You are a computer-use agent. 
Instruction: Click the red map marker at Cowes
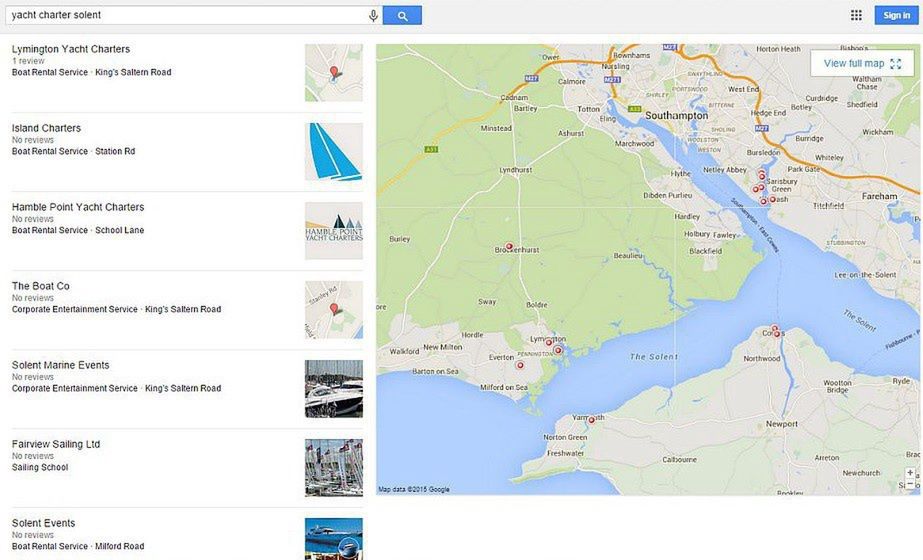coord(776,332)
